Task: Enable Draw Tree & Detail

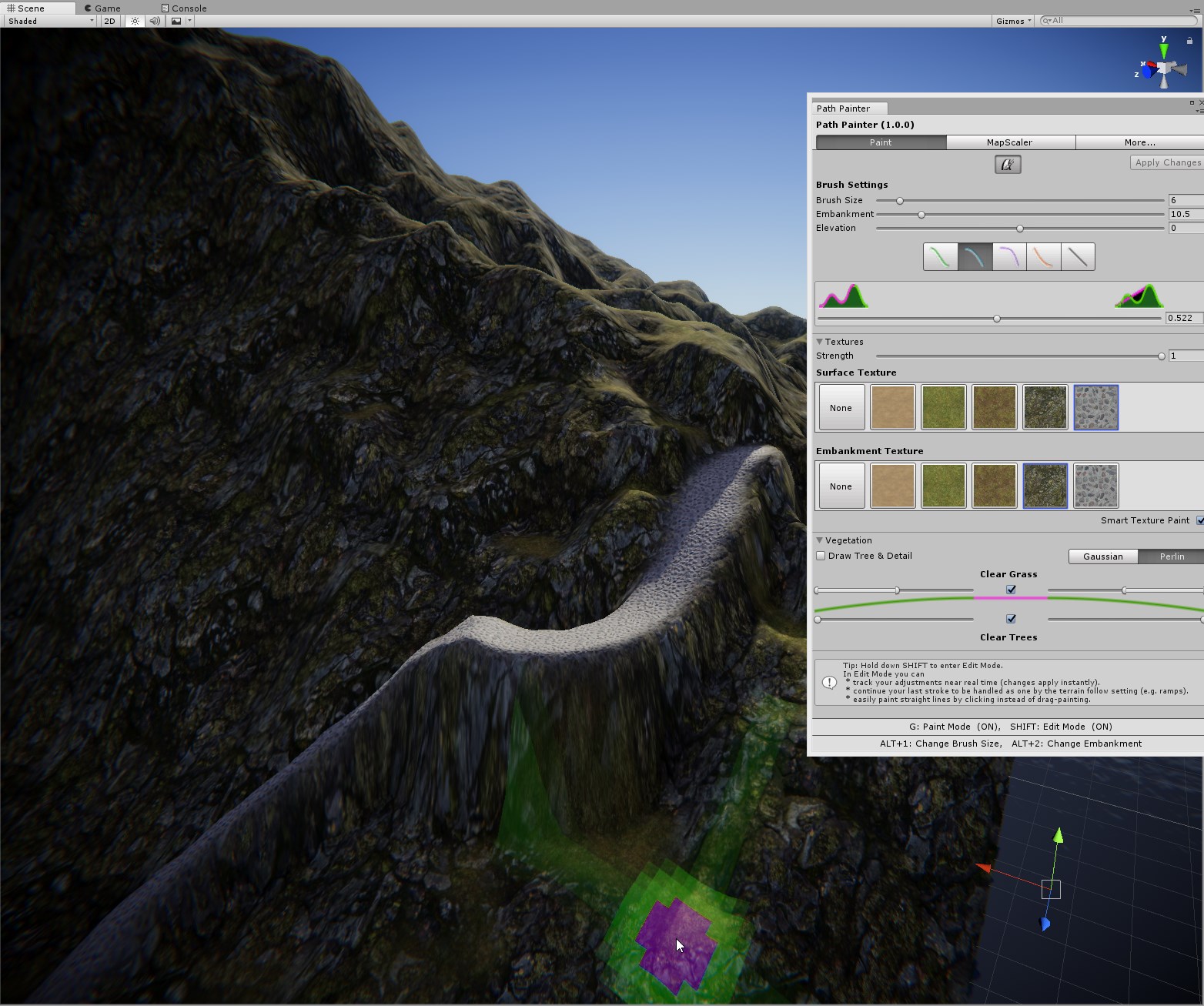Action: click(x=821, y=556)
